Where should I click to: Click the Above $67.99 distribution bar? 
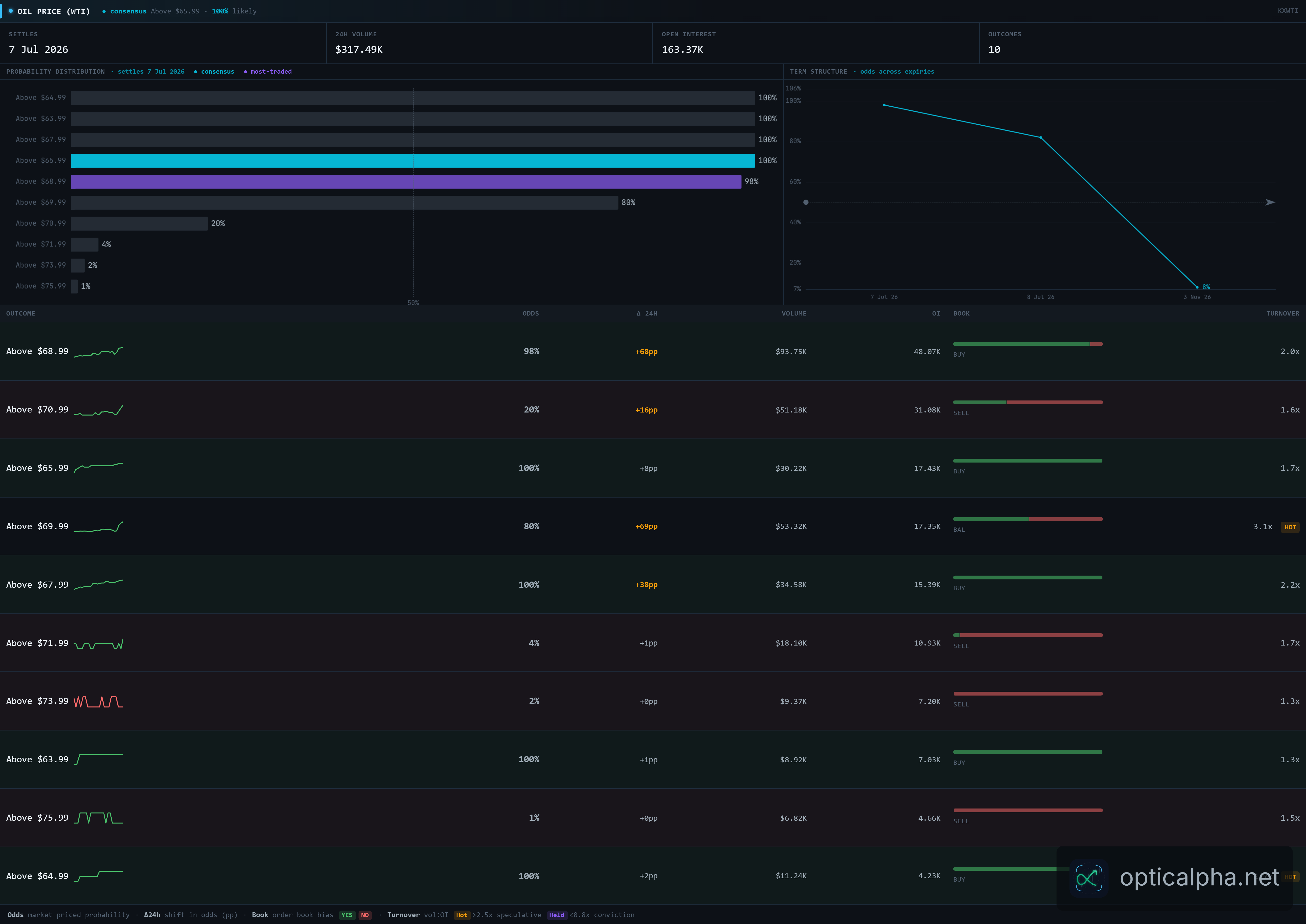[x=413, y=140]
